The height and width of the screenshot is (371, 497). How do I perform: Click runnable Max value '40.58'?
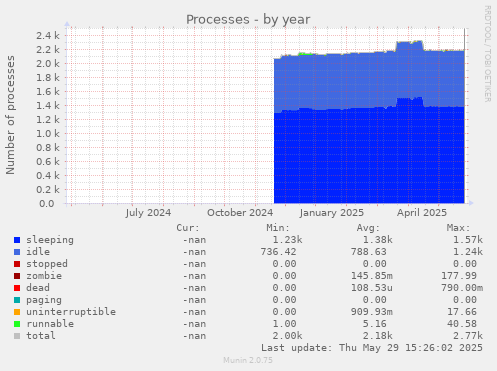pos(462,324)
